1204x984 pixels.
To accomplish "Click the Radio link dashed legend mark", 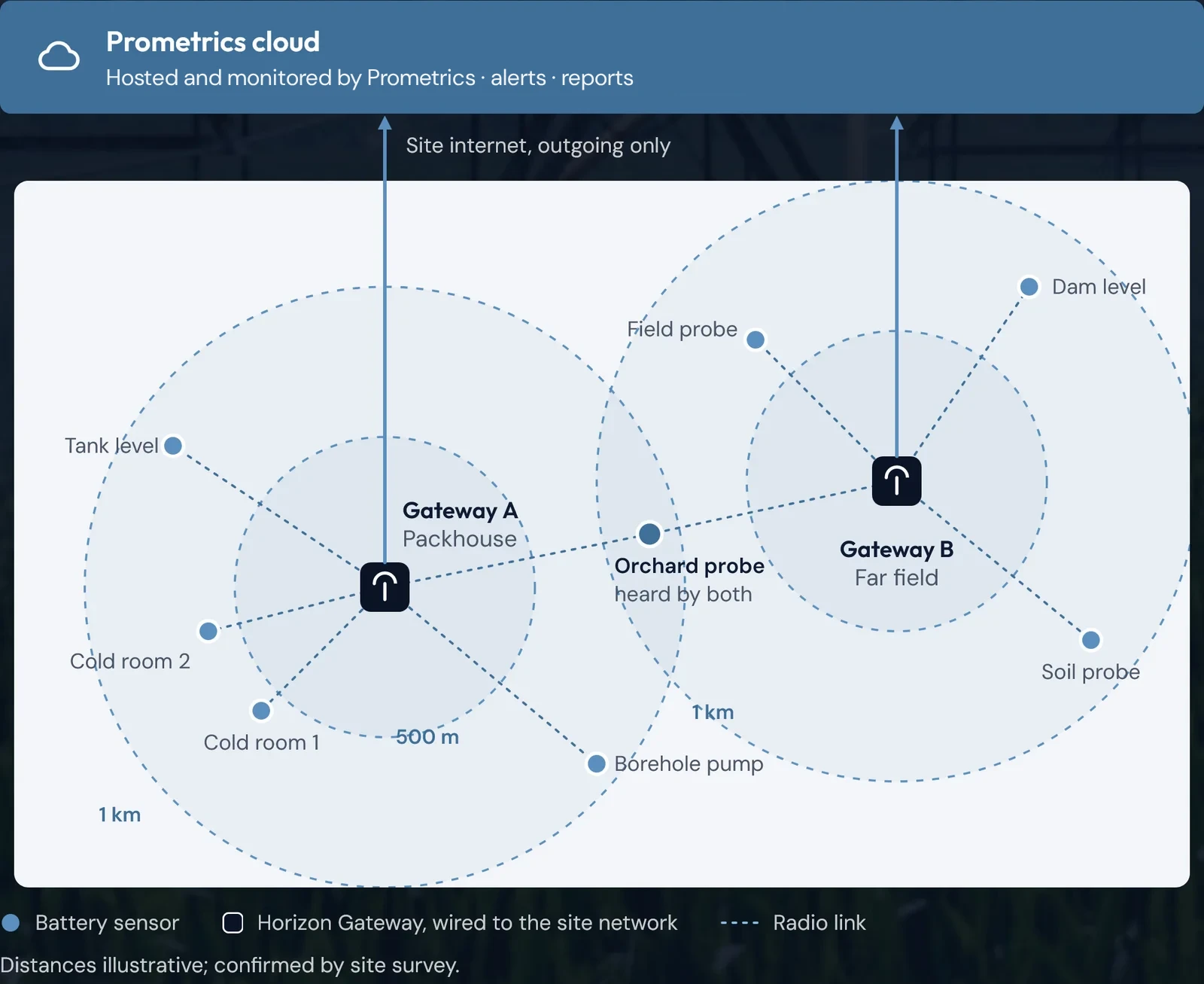I will pos(740,923).
